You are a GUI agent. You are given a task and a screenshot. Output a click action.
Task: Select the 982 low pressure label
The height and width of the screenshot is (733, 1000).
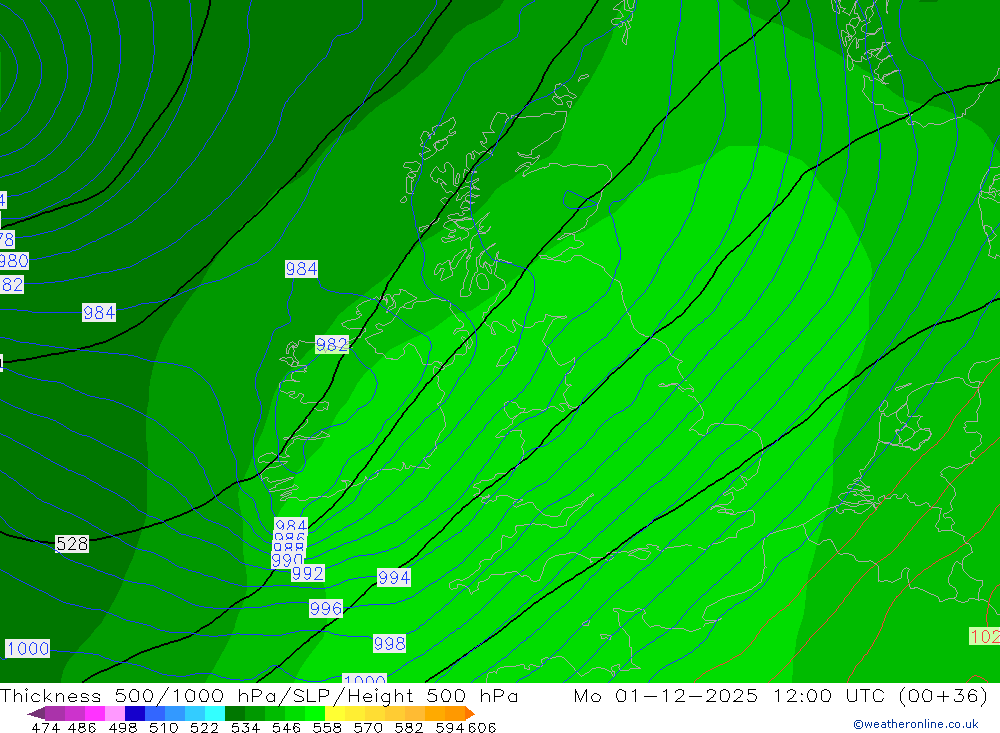click(332, 344)
